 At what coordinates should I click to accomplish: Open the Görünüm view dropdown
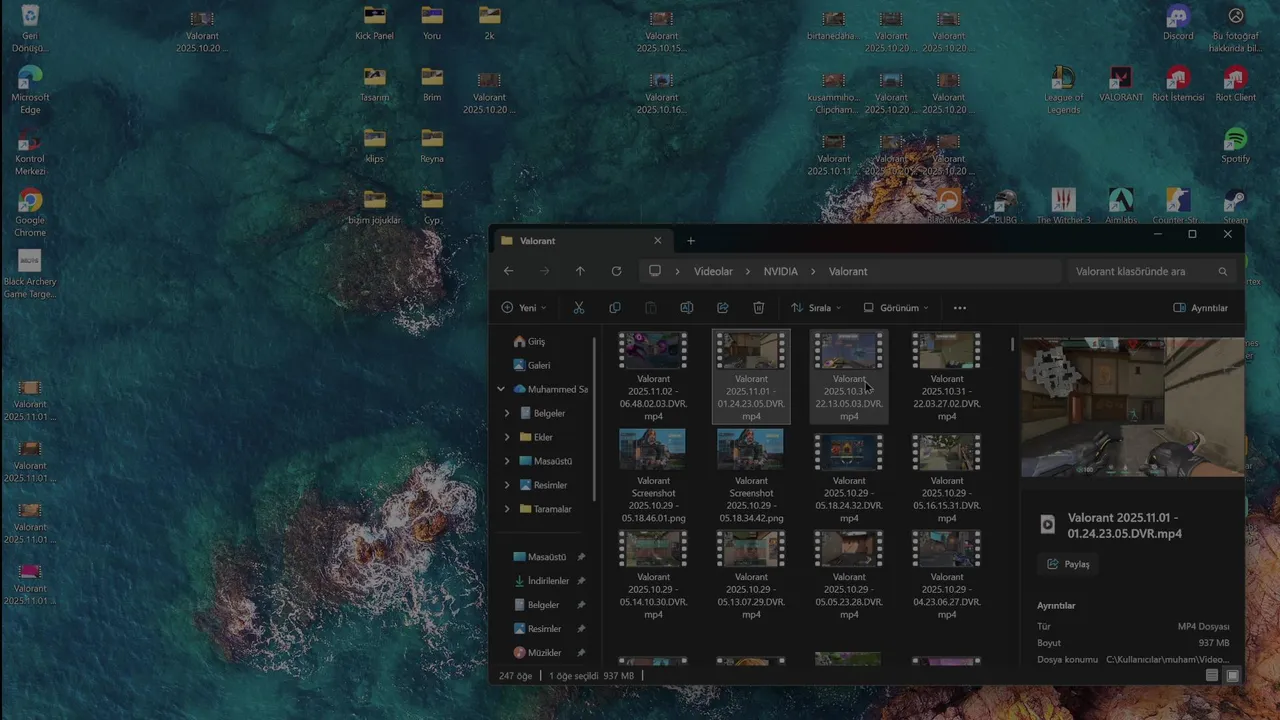896,308
